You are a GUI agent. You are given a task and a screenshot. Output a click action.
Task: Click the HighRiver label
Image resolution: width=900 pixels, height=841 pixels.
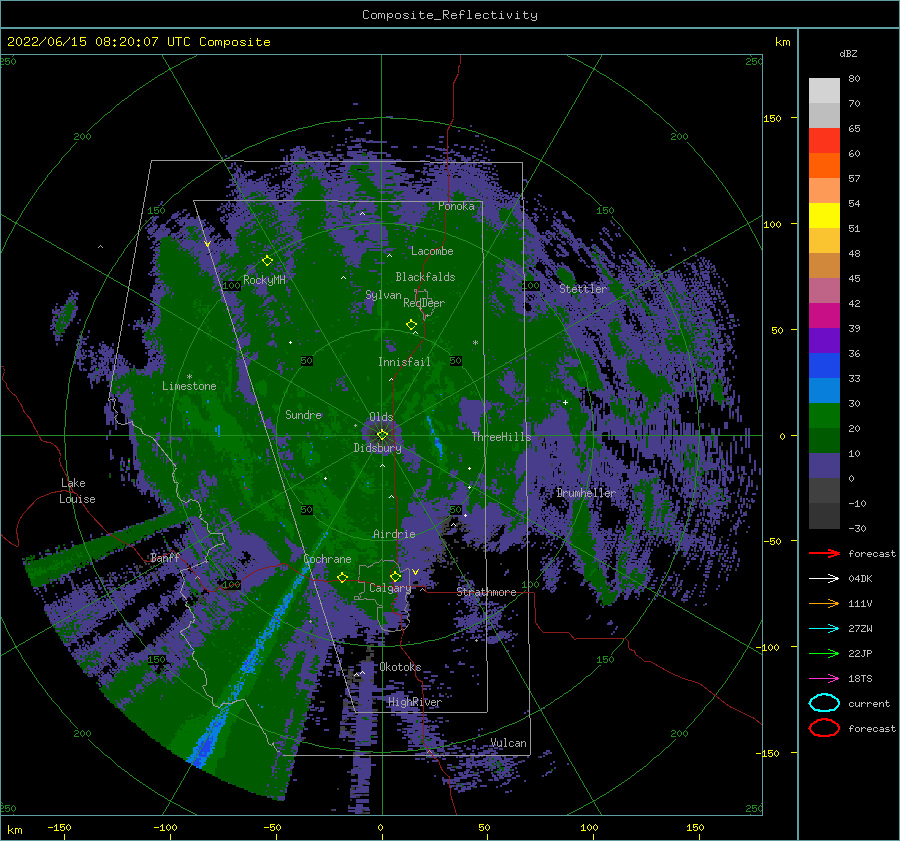tap(415, 702)
